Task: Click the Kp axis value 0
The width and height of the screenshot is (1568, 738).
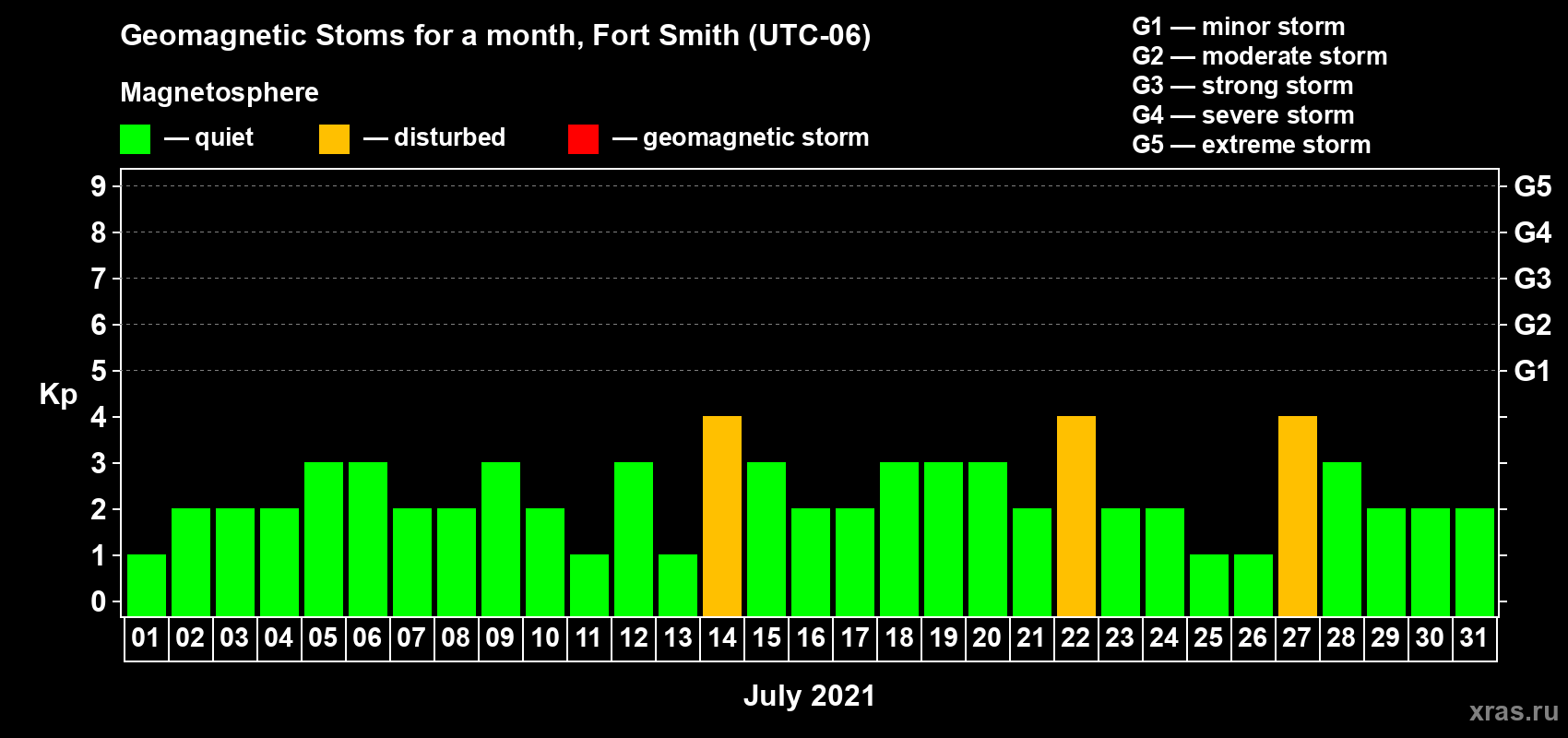Action: pos(99,601)
